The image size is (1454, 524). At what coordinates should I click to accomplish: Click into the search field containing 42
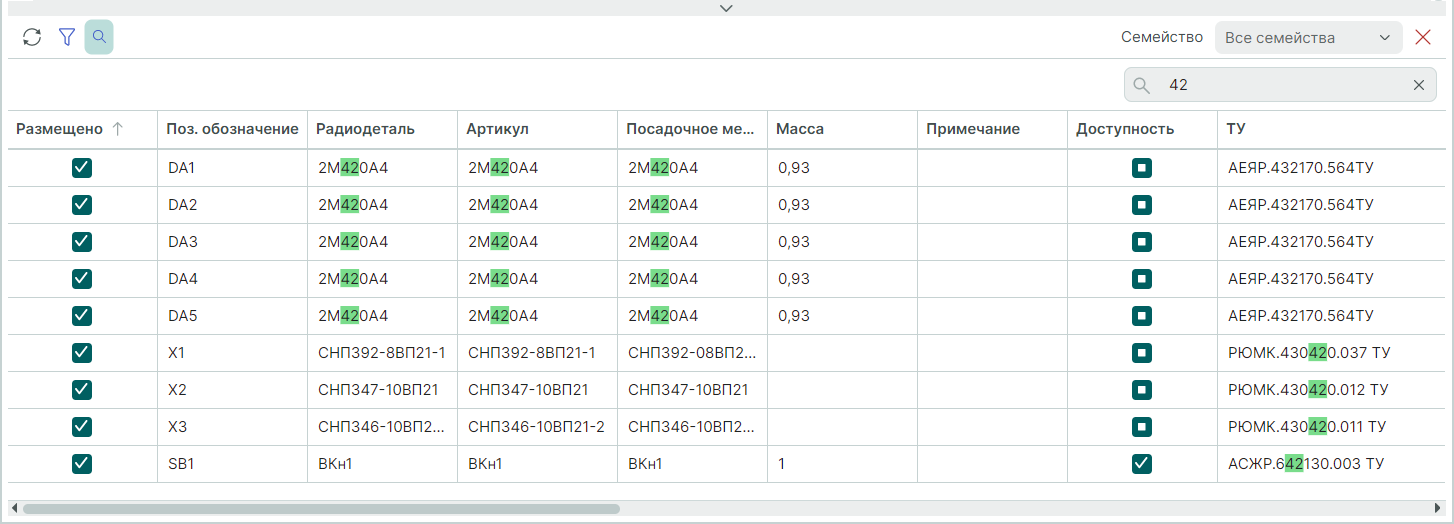click(x=1280, y=85)
